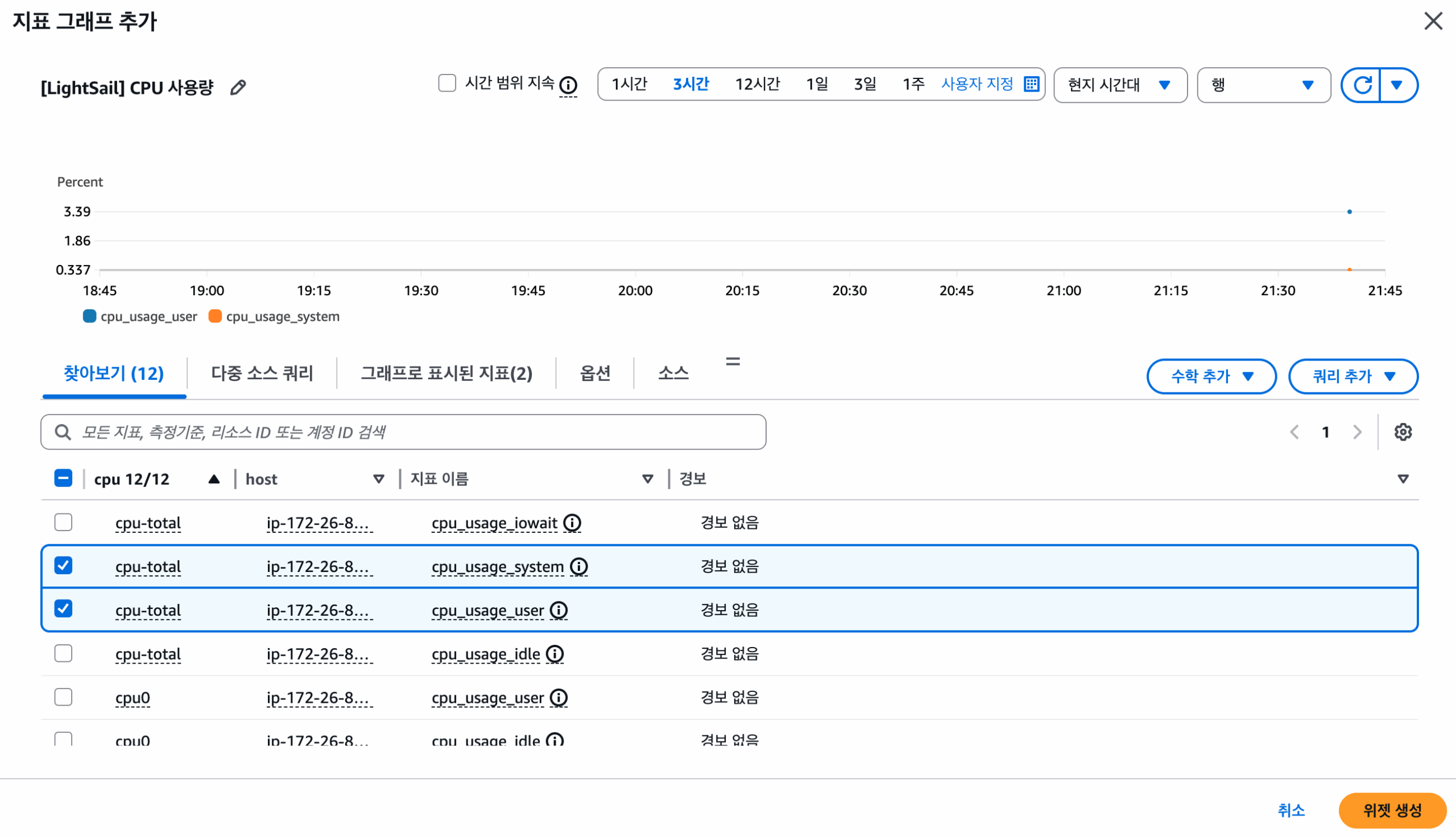Image resolution: width=1456 pixels, height=837 pixels.
Task: Go to next page arrow
Action: tap(1357, 432)
